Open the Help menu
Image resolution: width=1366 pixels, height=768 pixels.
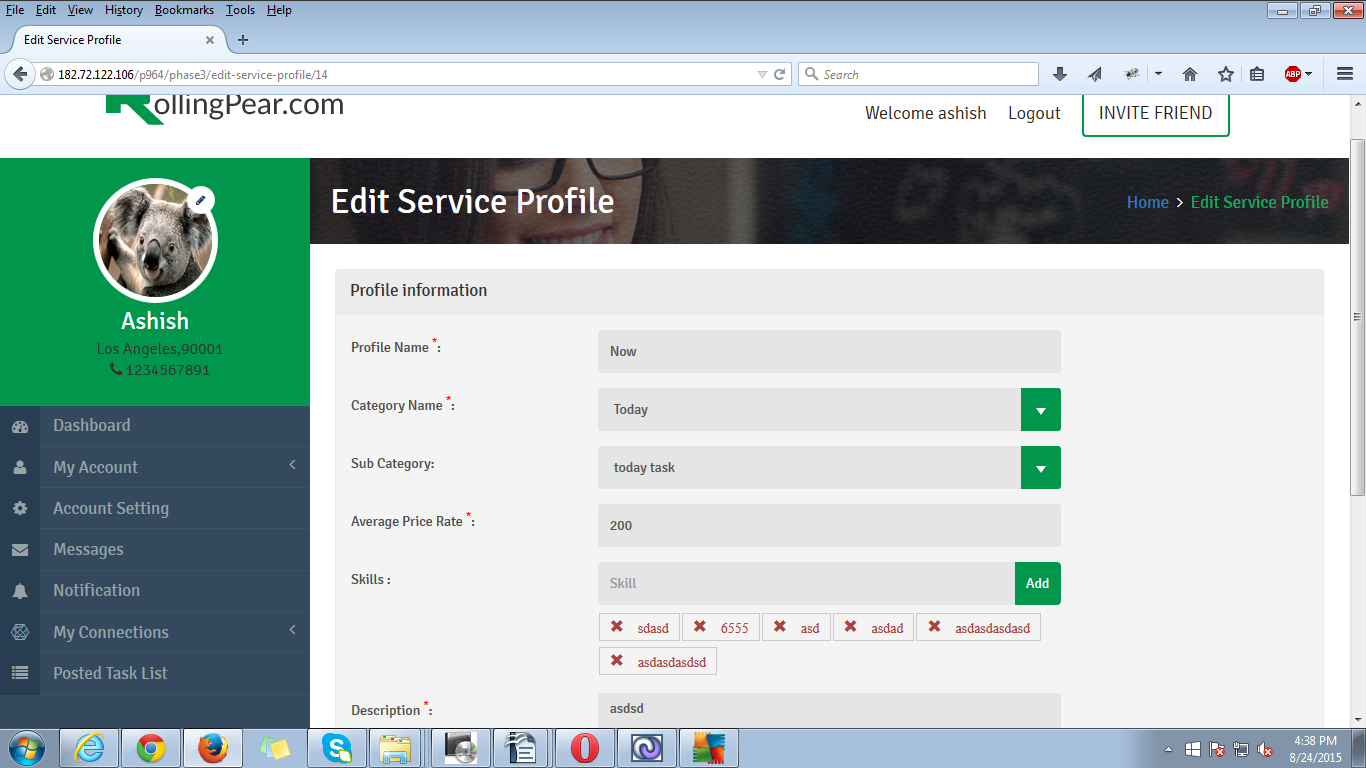[x=279, y=10]
